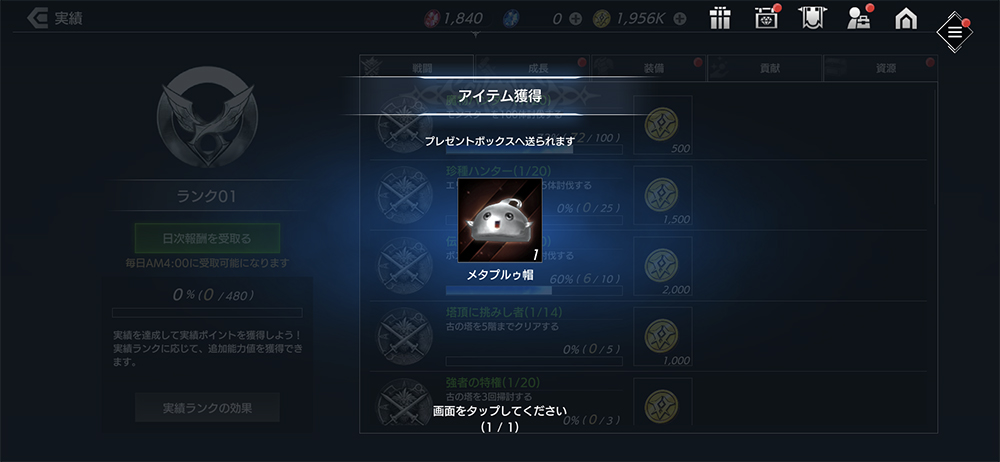The height and width of the screenshot is (462, 1000).
Task: Open the calendar event icon
Action: 765,19
